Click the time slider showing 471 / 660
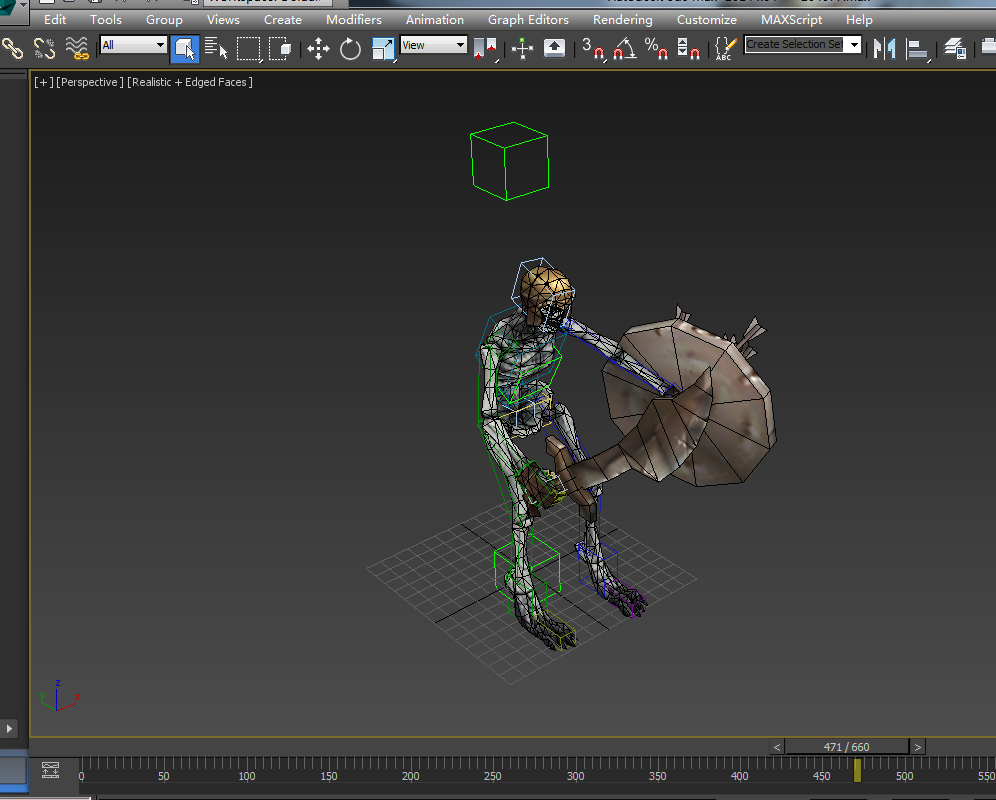 click(846, 747)
